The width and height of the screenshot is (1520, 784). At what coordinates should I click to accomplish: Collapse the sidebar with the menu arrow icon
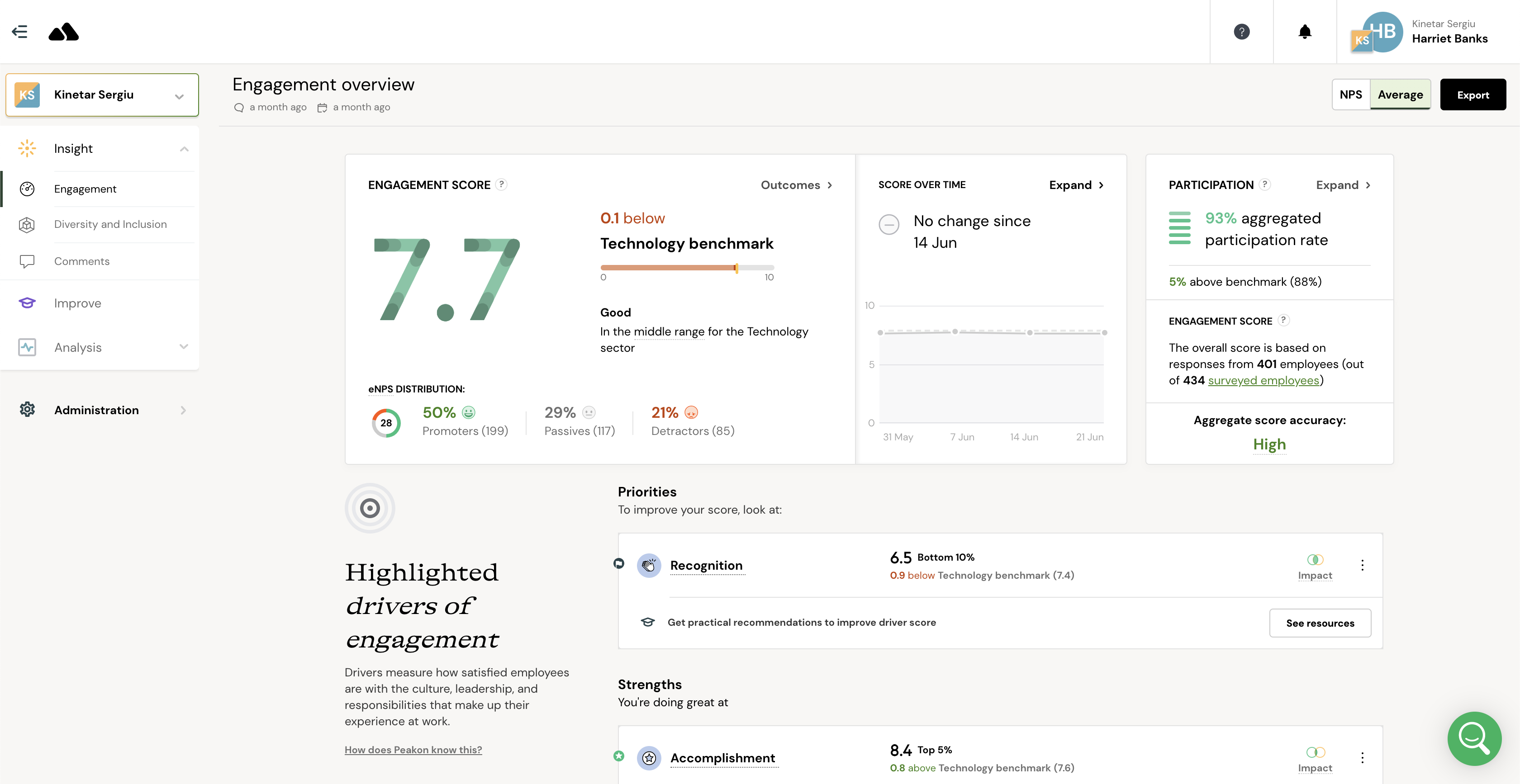click(x=19, y=32)
